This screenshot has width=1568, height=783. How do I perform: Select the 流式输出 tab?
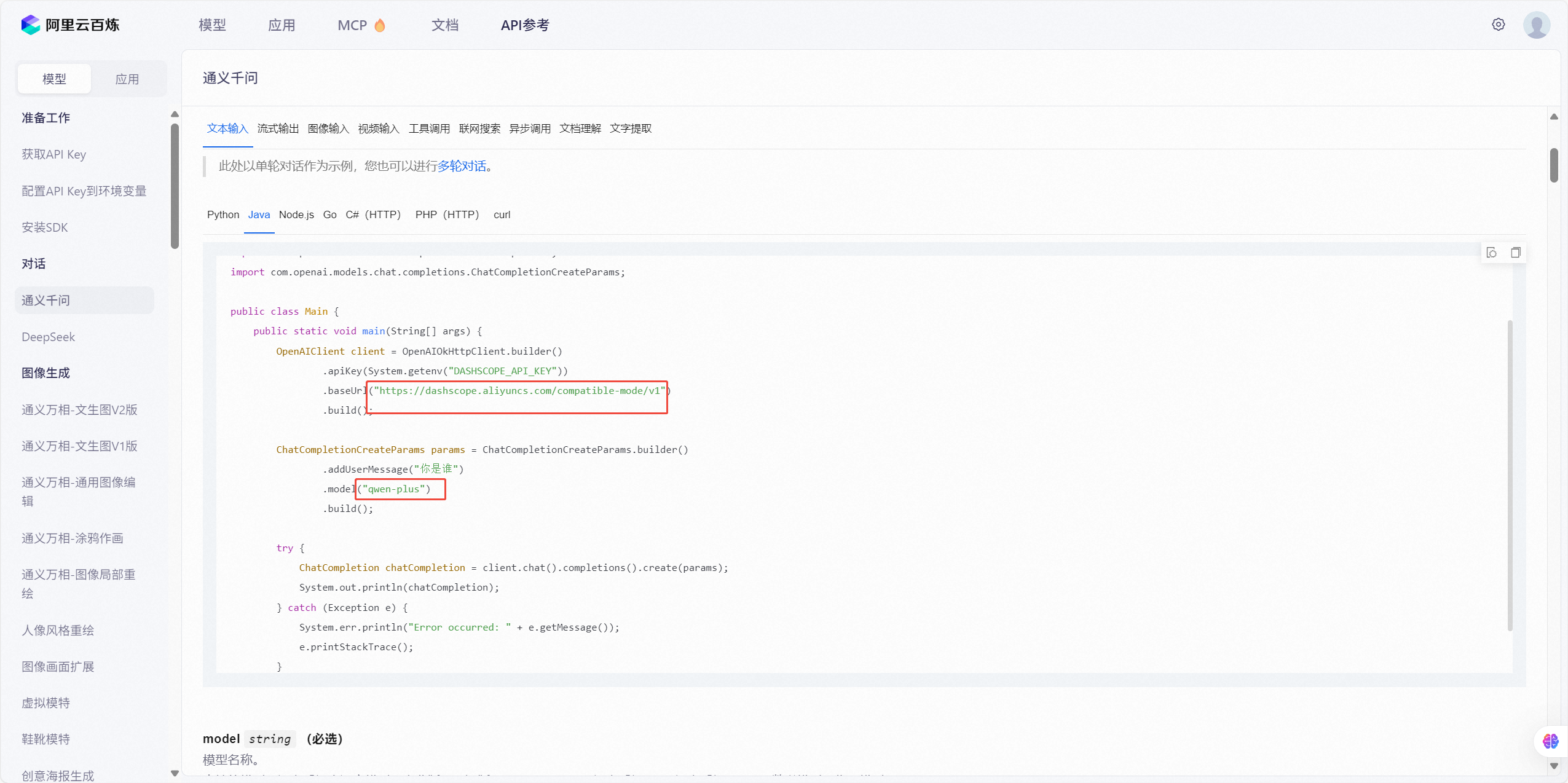pos(278,128)
